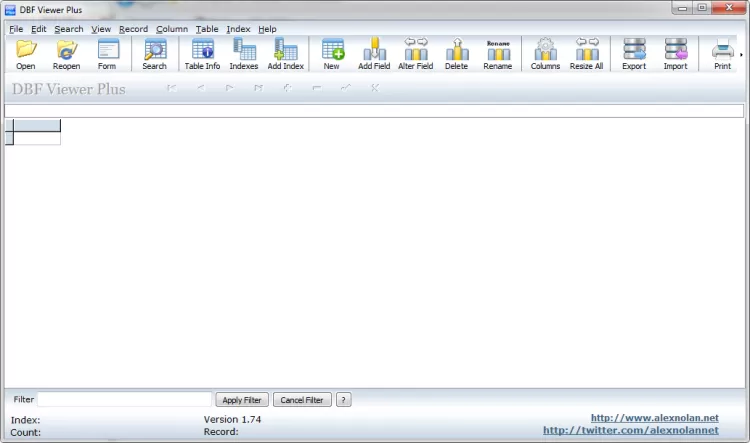Visit the alexnolan.net link
The image size is (750, 443).
(654, 418)
